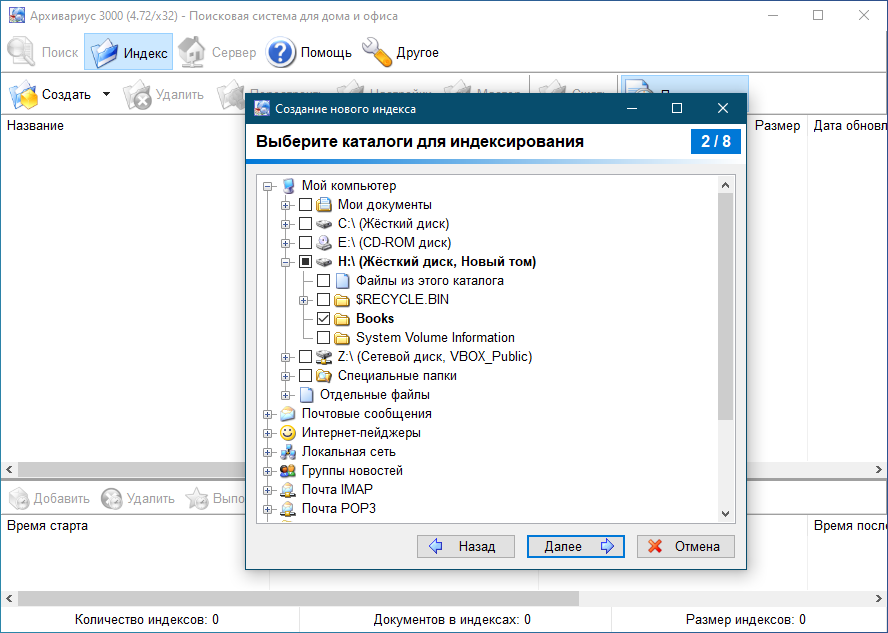Click the tree's vertical scrollbar thumb

725,306
